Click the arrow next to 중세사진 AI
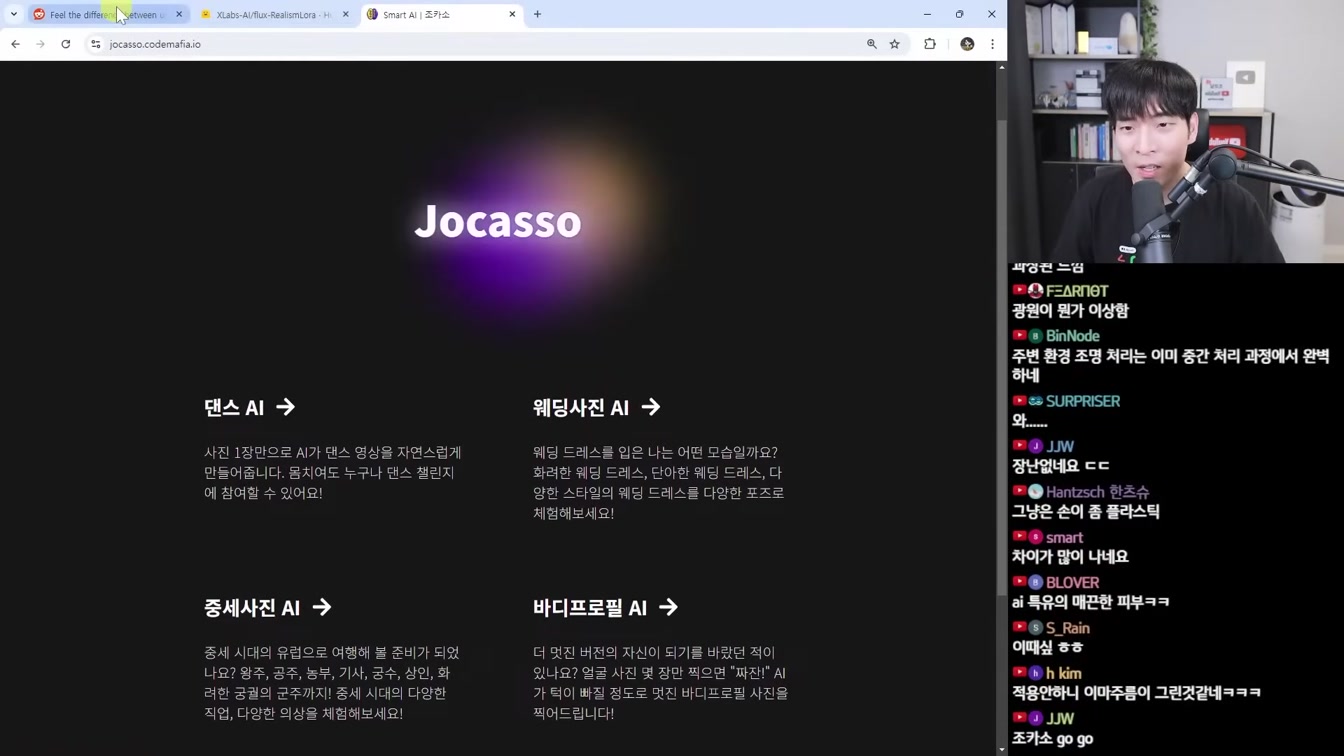 pos(322,607)
